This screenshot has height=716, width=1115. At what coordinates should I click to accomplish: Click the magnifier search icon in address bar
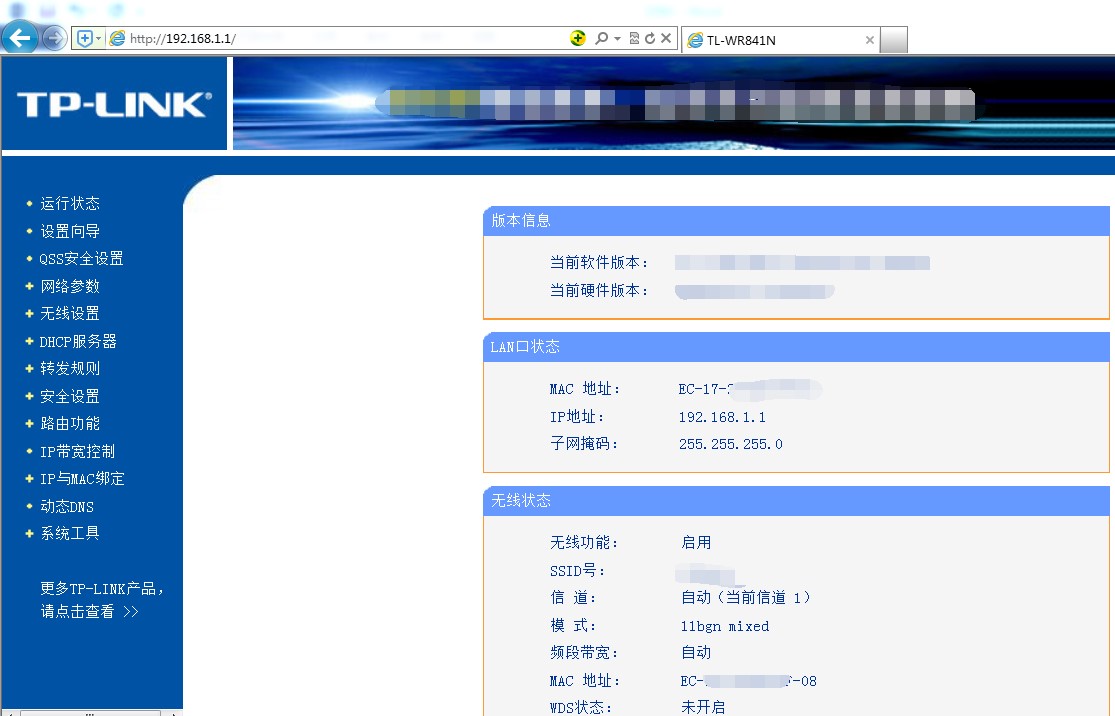[x=601, y=38]
